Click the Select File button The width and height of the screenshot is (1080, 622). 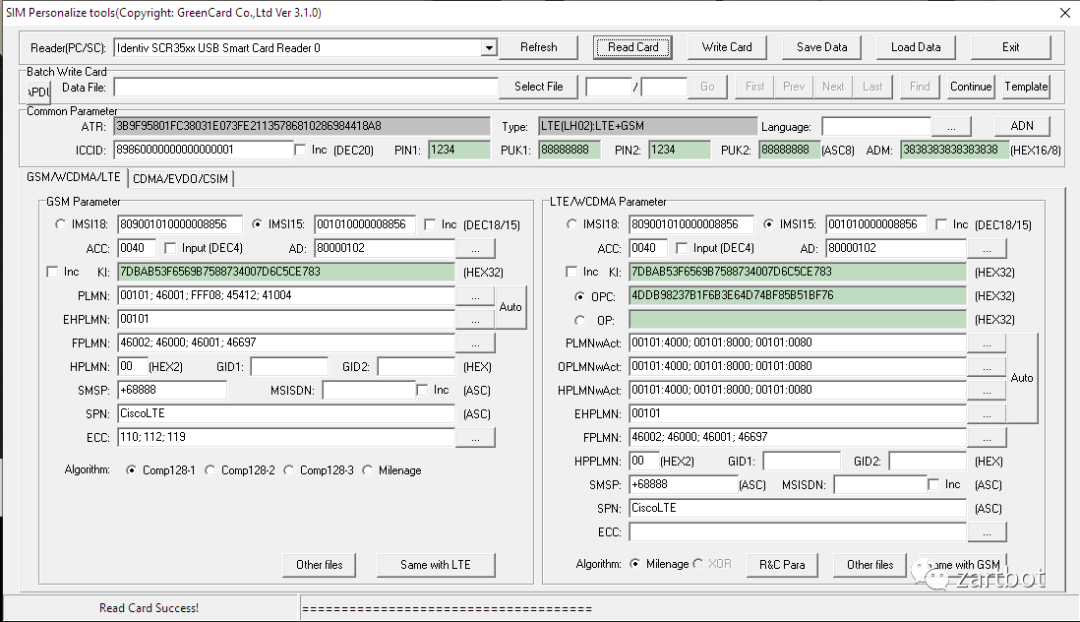[538, 87]
